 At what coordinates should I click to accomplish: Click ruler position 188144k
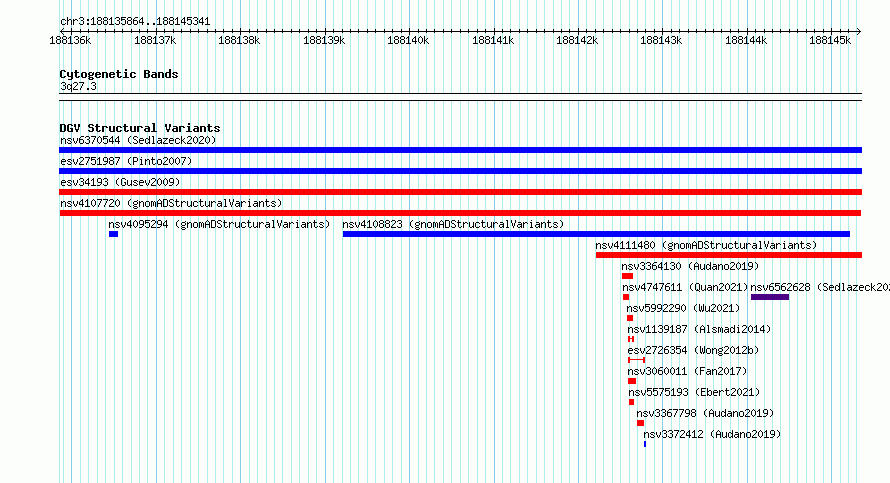coord(746,40)
